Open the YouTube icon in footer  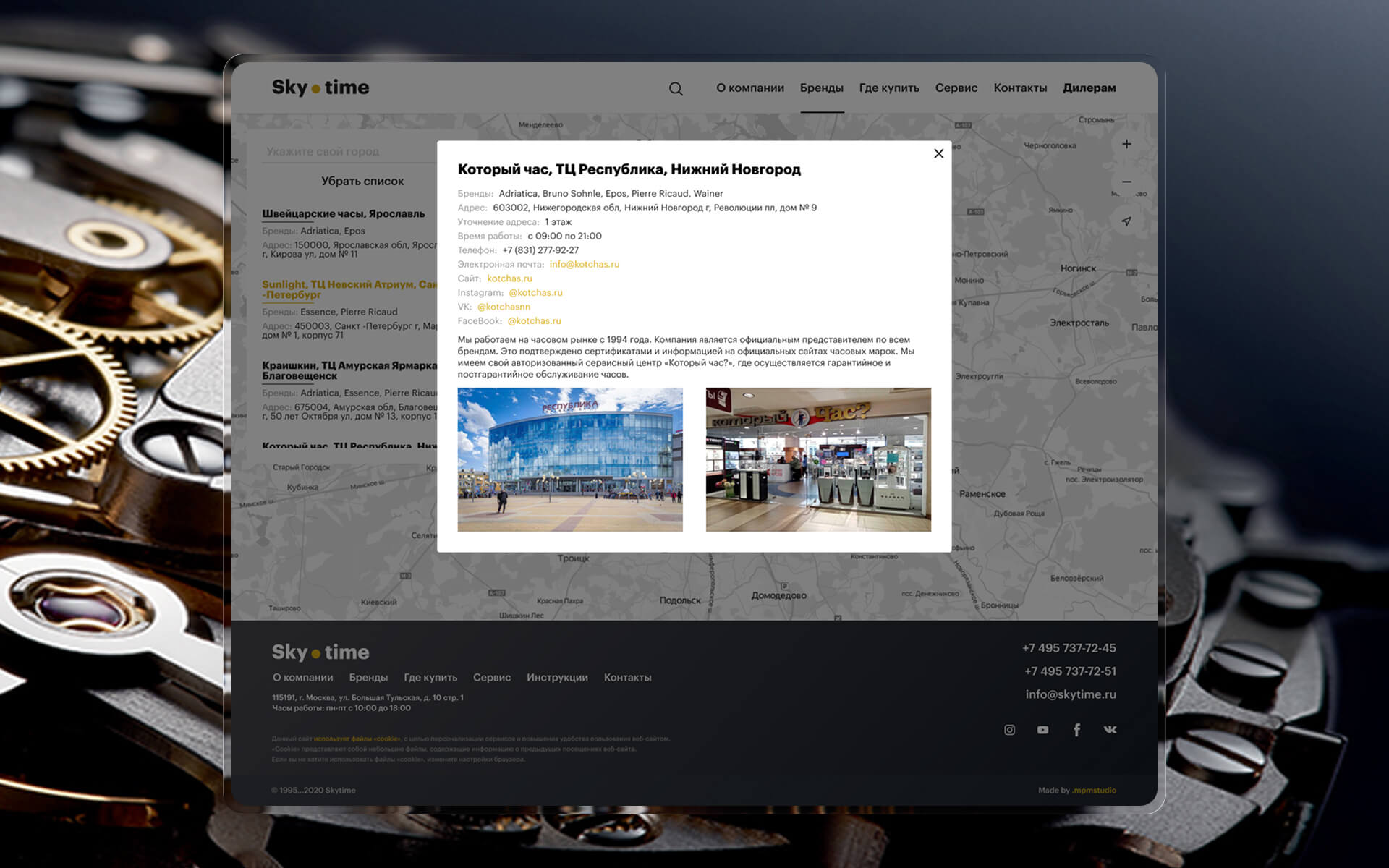(1042, 730)
